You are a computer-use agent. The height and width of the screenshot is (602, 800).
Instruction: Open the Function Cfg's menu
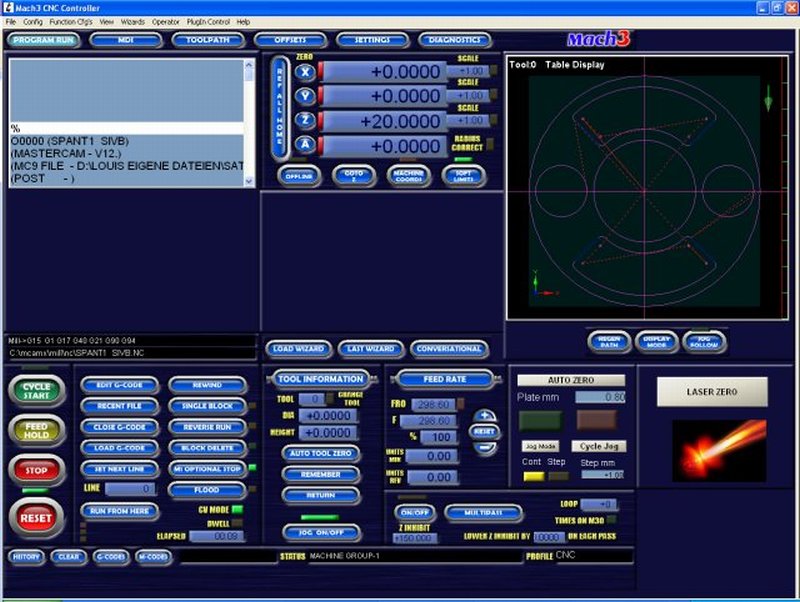coord(71,22)
